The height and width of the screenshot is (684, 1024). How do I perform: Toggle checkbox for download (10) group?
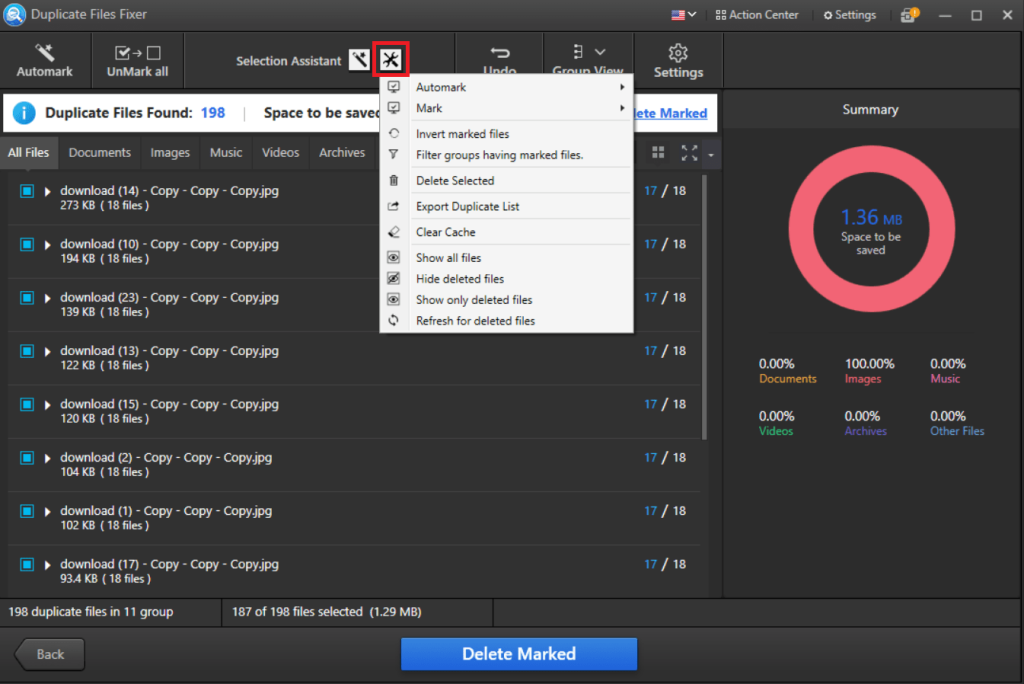click(27, 244)
